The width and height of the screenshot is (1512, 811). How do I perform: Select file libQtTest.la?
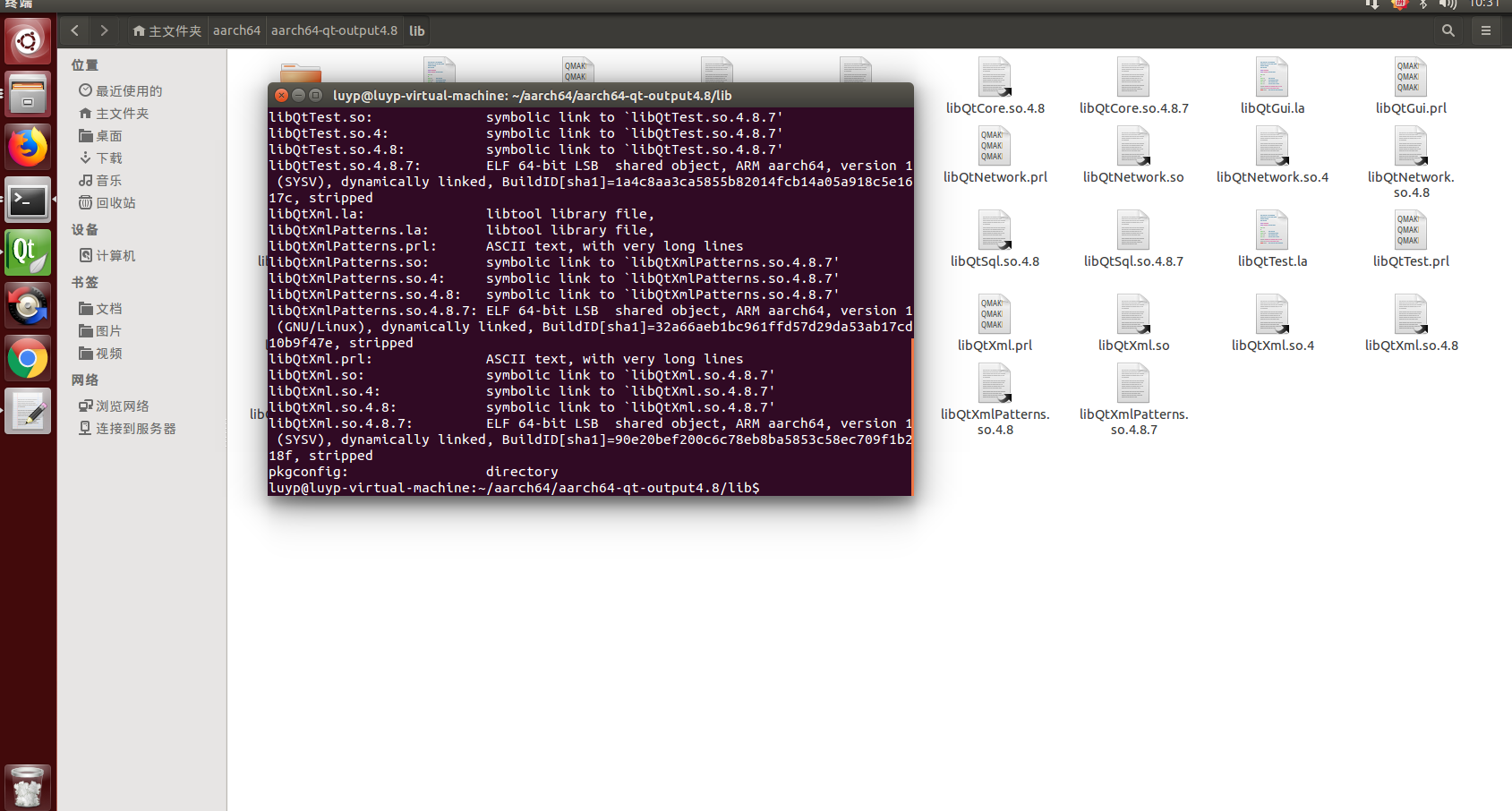pos(1272,239)
